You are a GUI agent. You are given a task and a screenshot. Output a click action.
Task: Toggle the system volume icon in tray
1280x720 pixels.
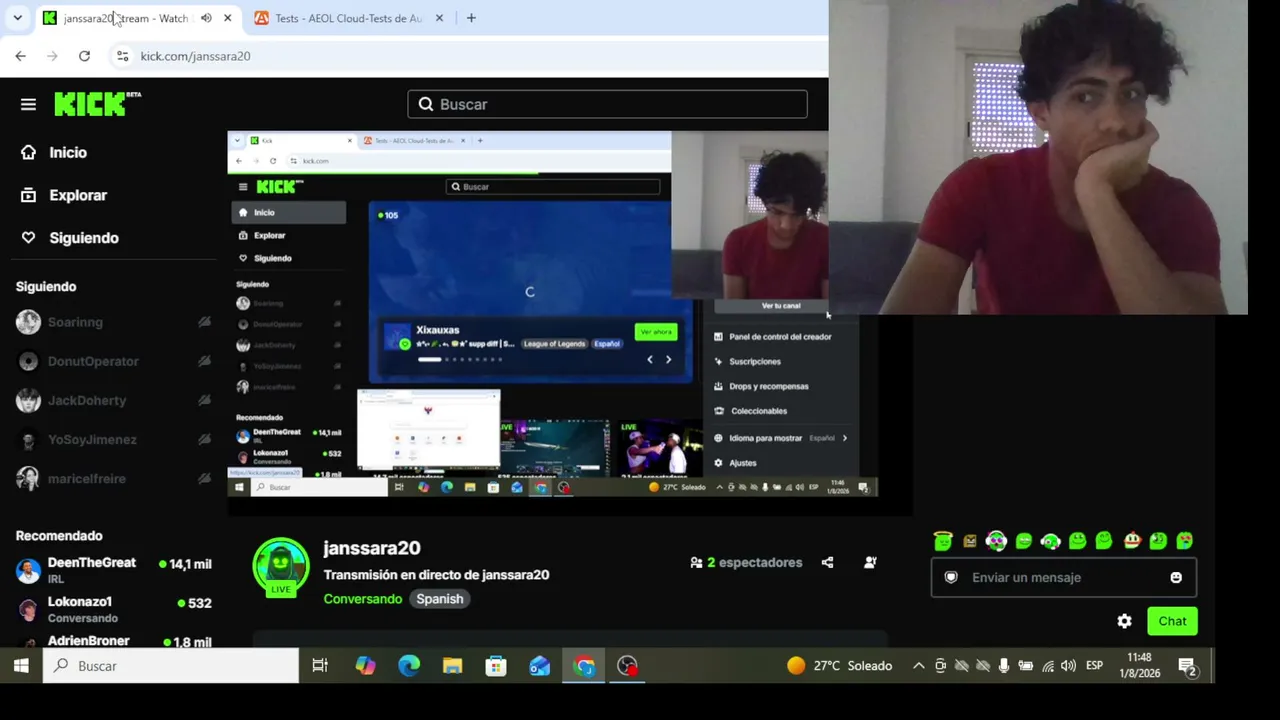click(1068, 666)
